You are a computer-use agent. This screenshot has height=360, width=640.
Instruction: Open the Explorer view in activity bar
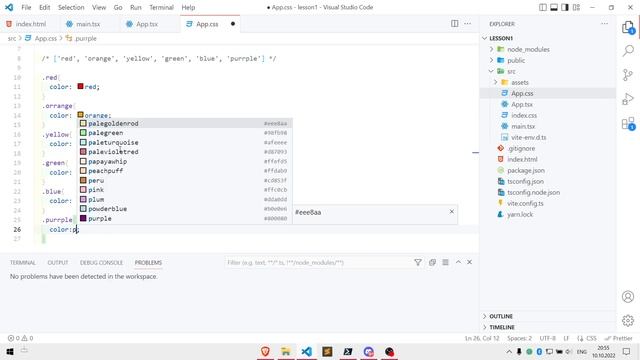[628, 28]
